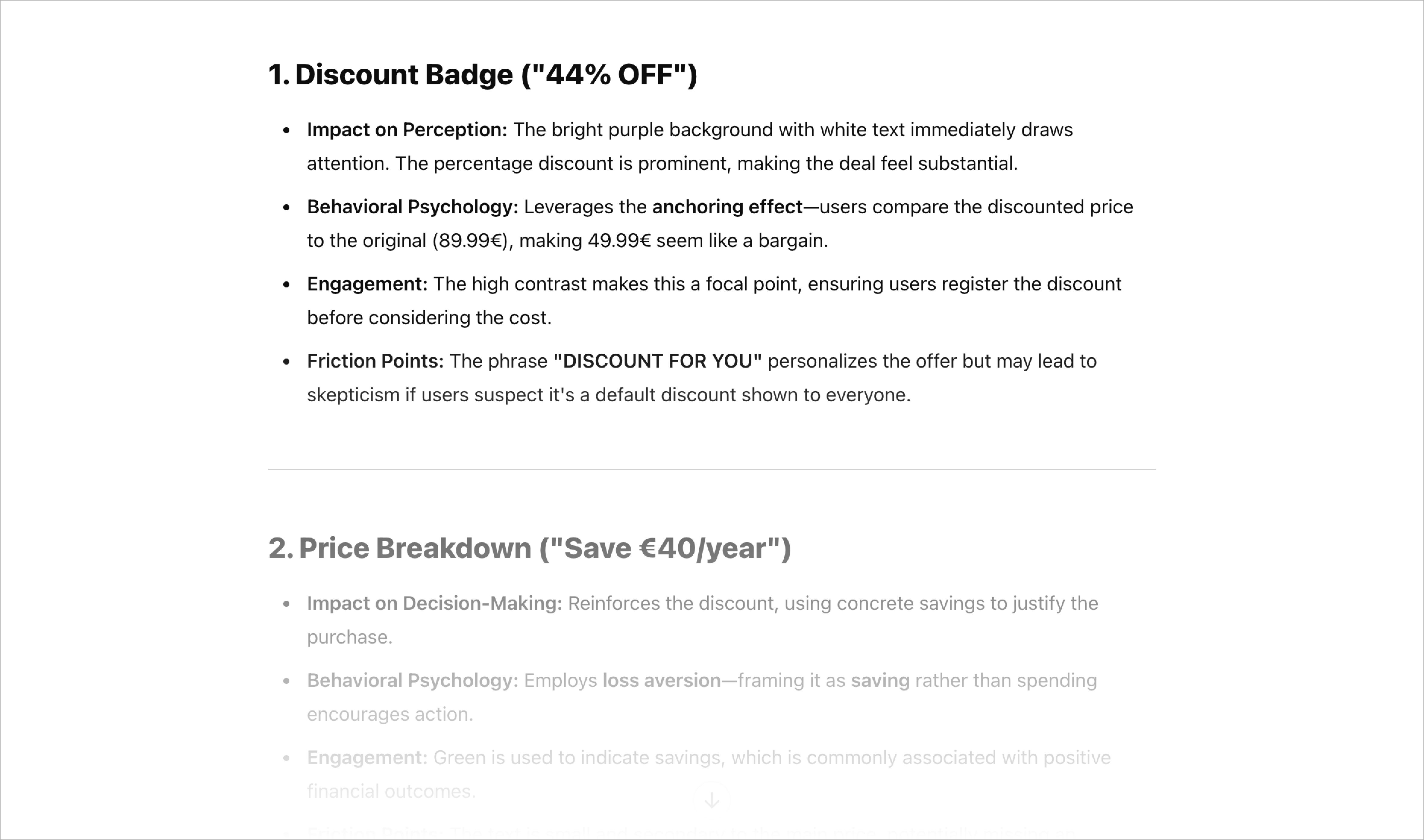
Task: Click the bold word "saving"
Action: [881, 680]
